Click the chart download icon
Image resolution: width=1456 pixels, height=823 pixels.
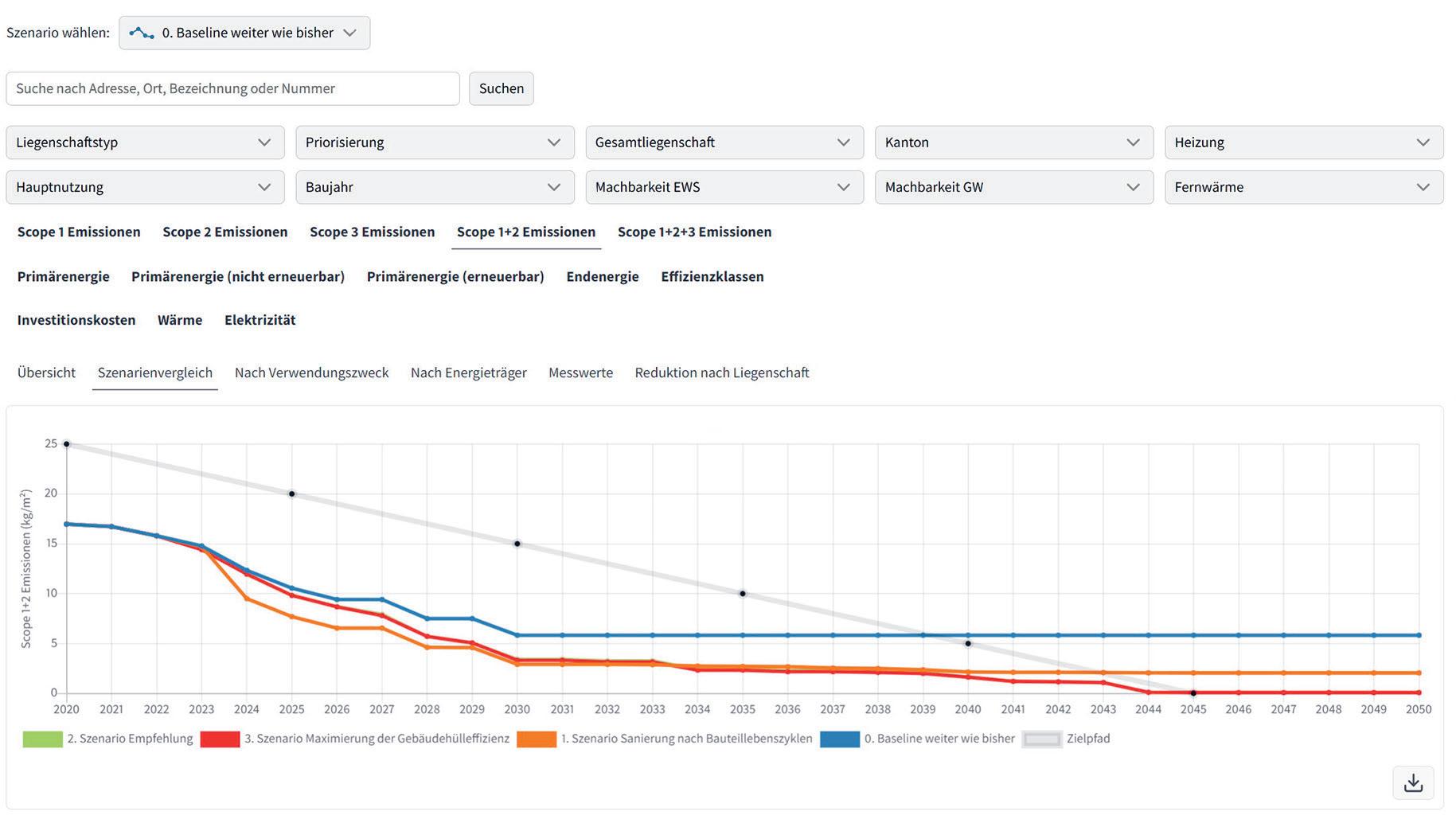(1413, 783)
